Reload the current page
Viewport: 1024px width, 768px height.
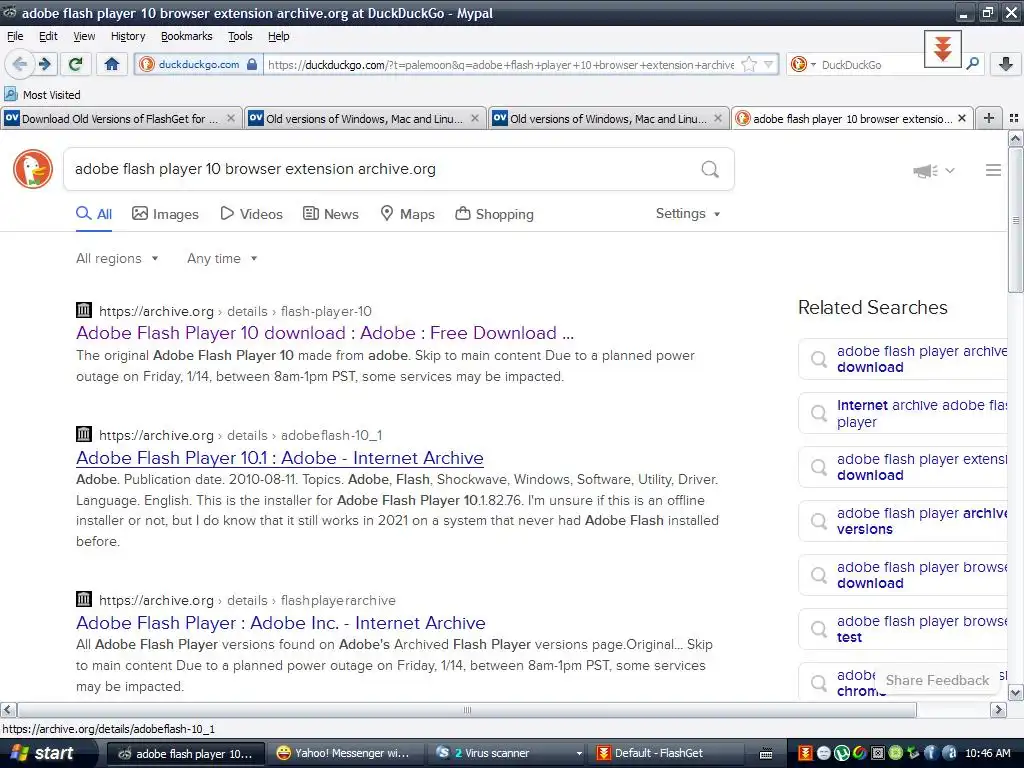[75, 64]
